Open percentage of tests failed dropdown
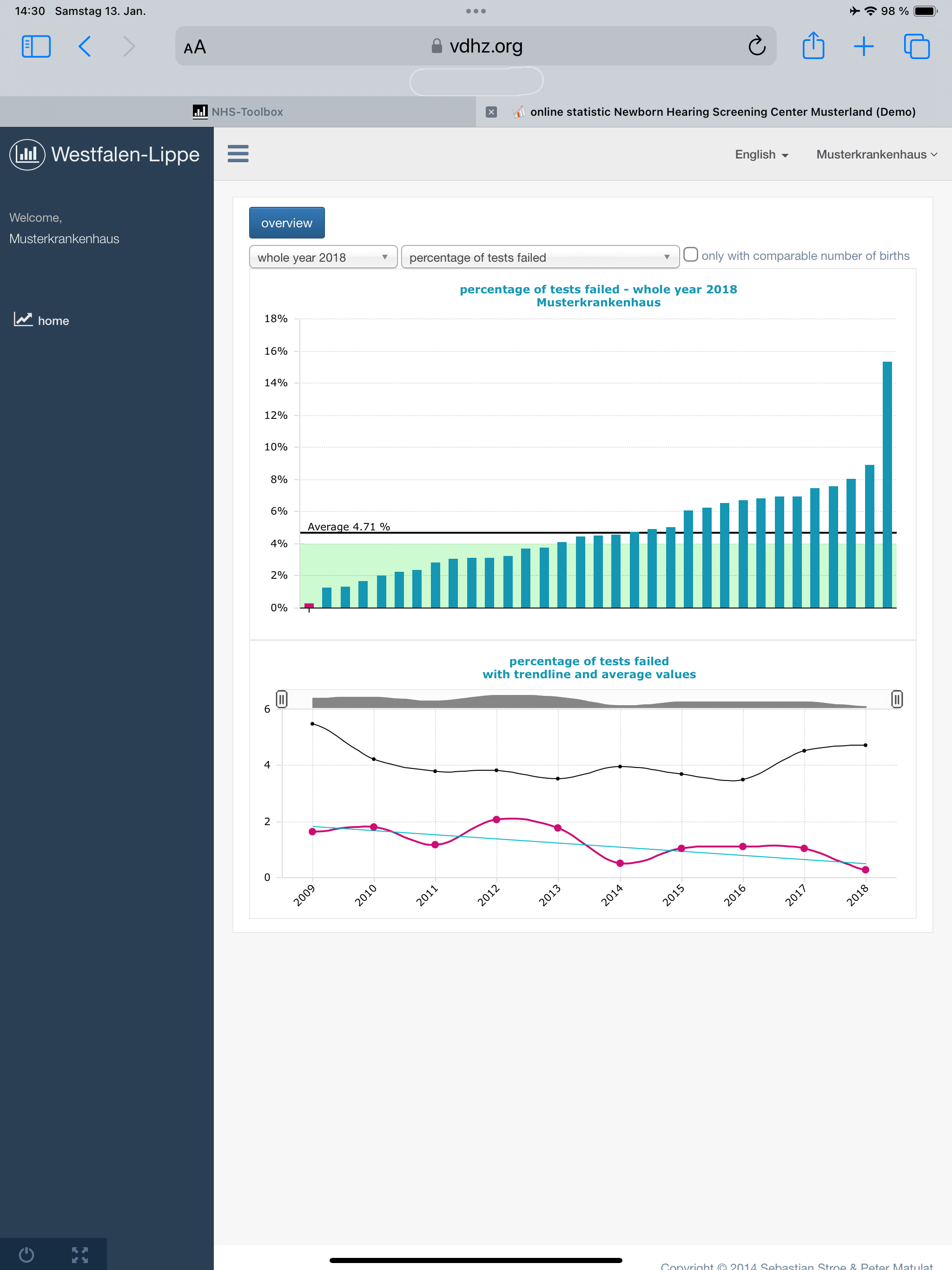This screenshot has width=952, height=1270. (x=539, y=257)
